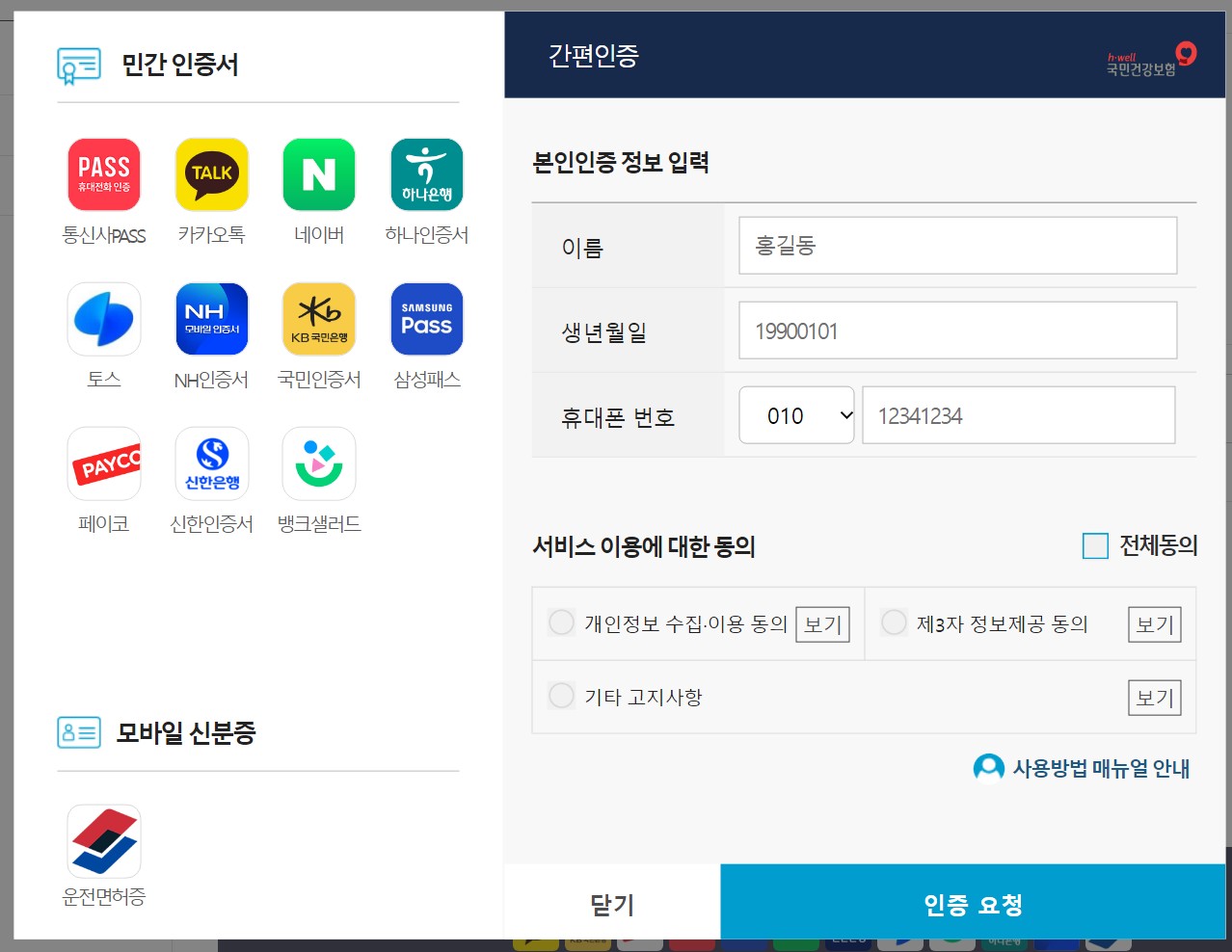Agree to 제3자 정보제공 동의
The height and width of the screenshot is (952, 1232).
click(894, 622)
